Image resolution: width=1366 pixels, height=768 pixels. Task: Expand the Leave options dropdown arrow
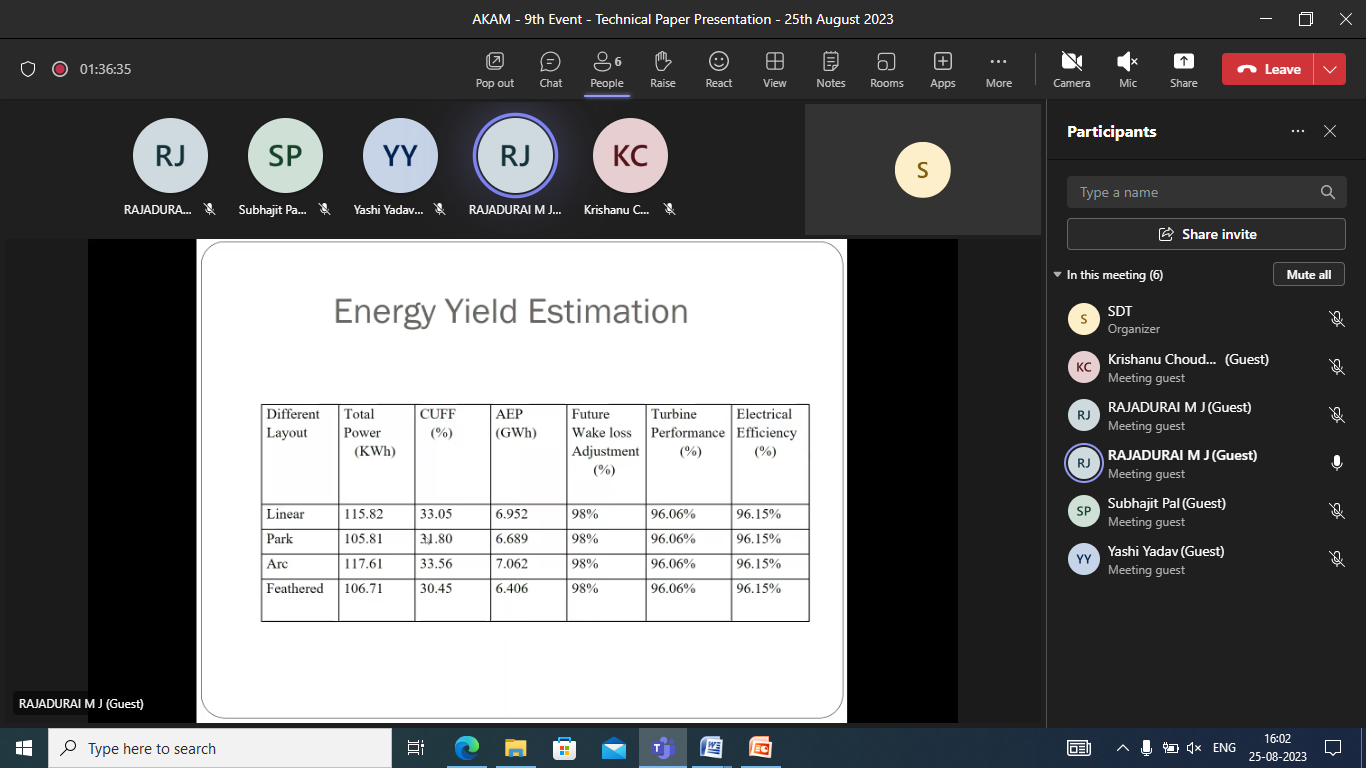(x=1329, y=69)
